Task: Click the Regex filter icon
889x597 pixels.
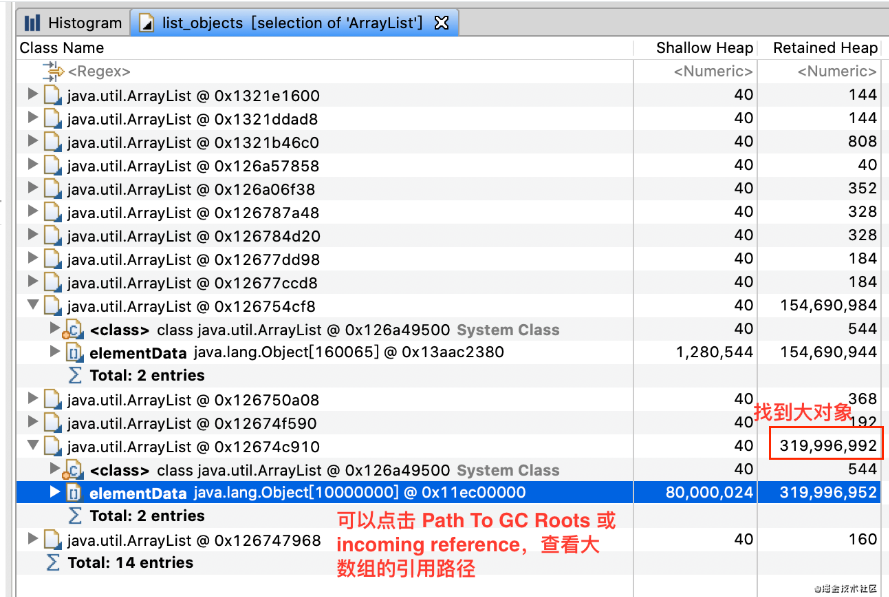Action: point(52,71)
